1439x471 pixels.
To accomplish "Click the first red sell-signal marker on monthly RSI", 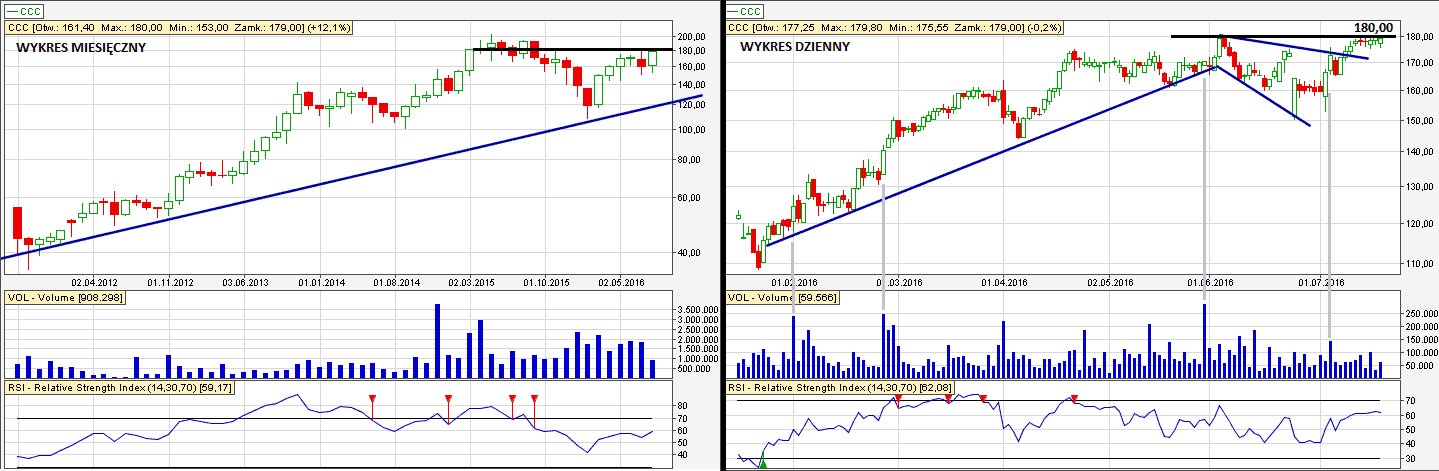I will 372,400.
